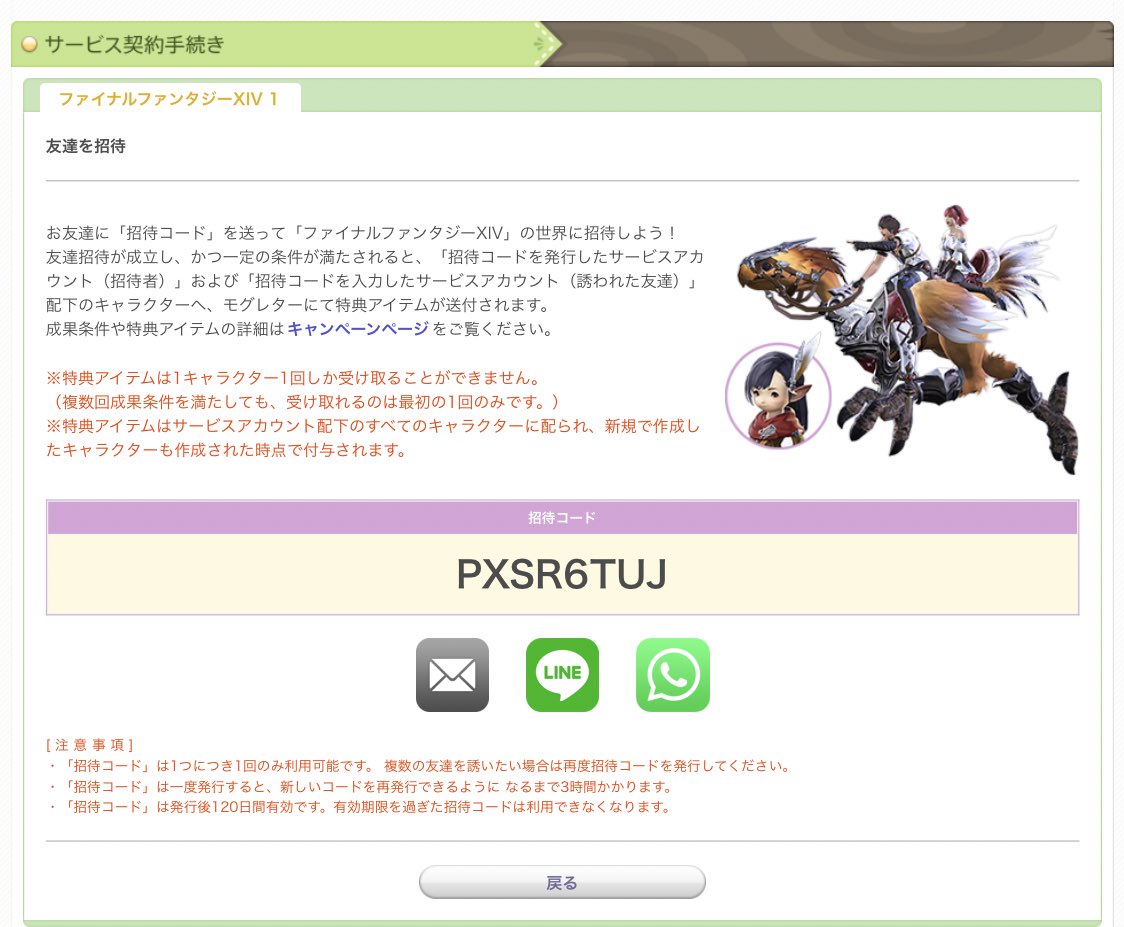
Task: Click the 招待コード purple header
Action: pos(562,518)
